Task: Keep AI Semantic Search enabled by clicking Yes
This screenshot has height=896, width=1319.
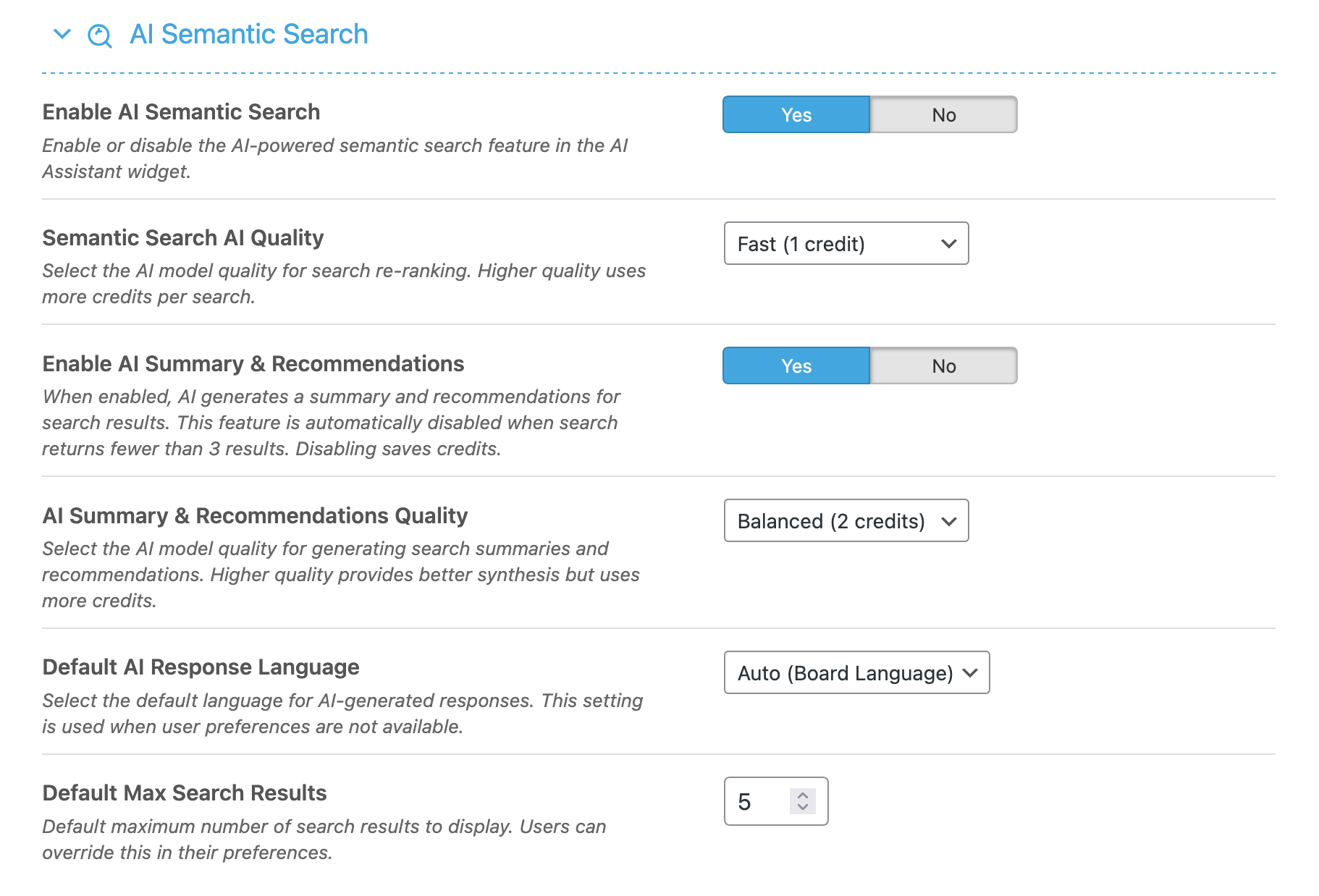Action: 795,114
